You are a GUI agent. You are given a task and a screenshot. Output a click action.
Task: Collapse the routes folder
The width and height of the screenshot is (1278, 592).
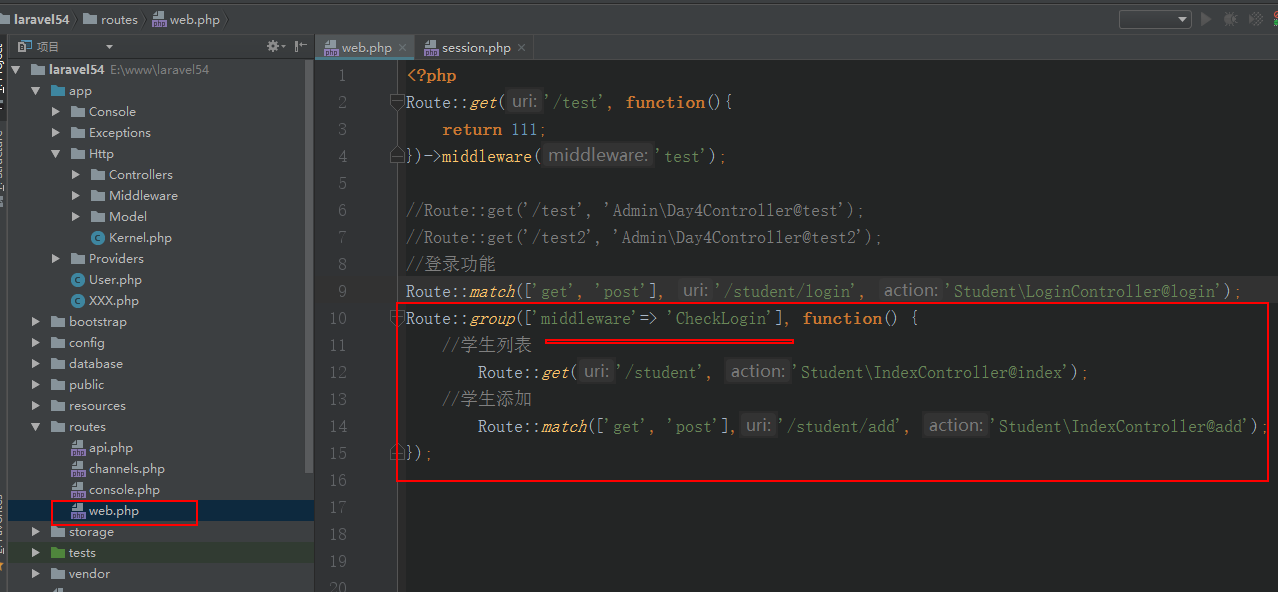(x=36, y=427)
